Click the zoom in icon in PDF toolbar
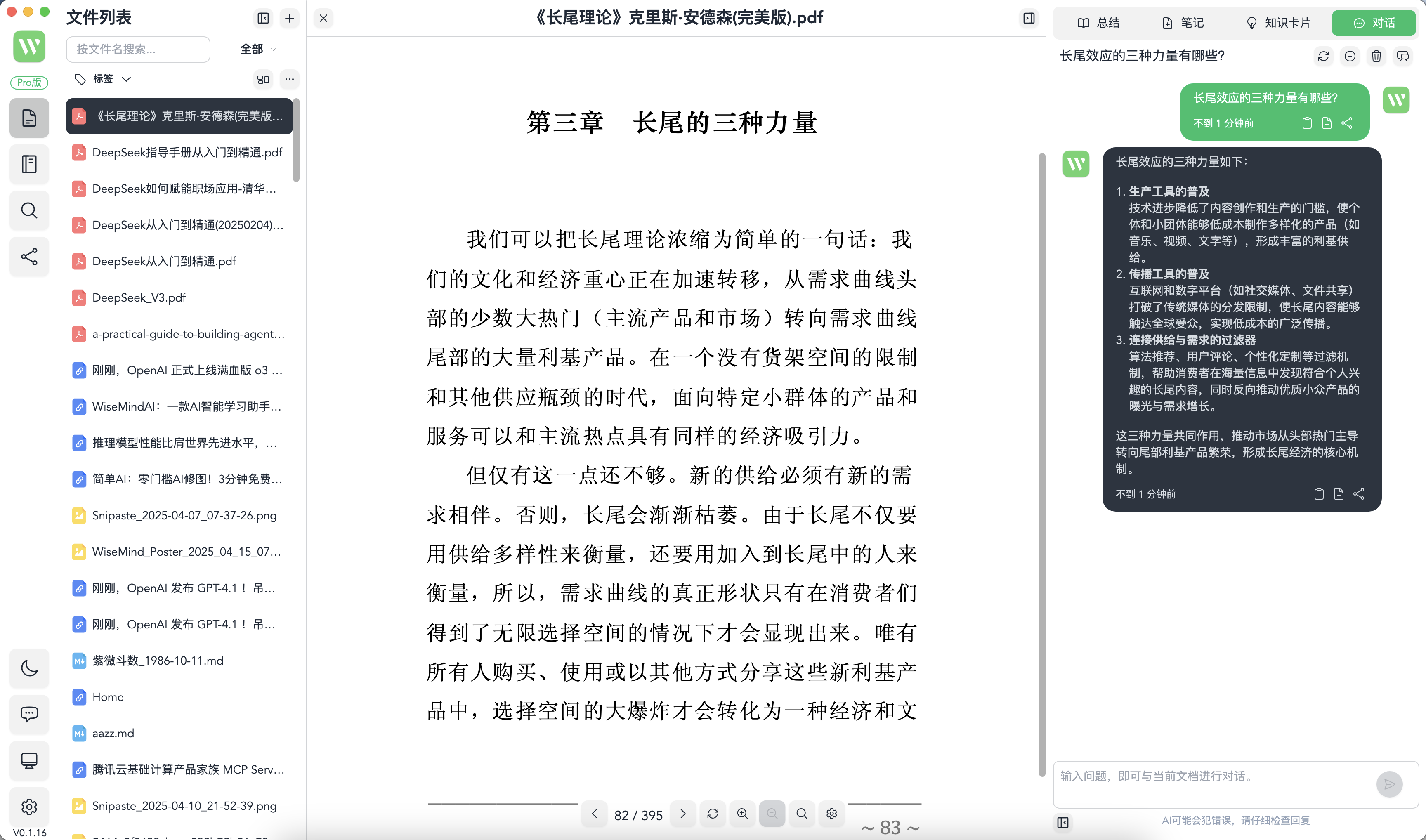The width and height of the screenshot is (1426, 840). (742, 814)
